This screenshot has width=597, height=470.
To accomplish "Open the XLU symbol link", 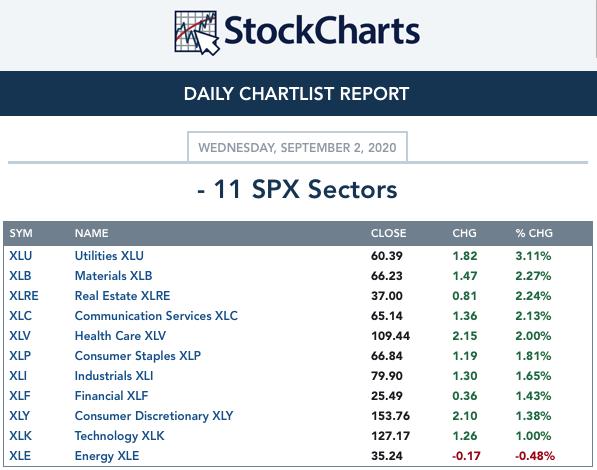I will 21,256.
